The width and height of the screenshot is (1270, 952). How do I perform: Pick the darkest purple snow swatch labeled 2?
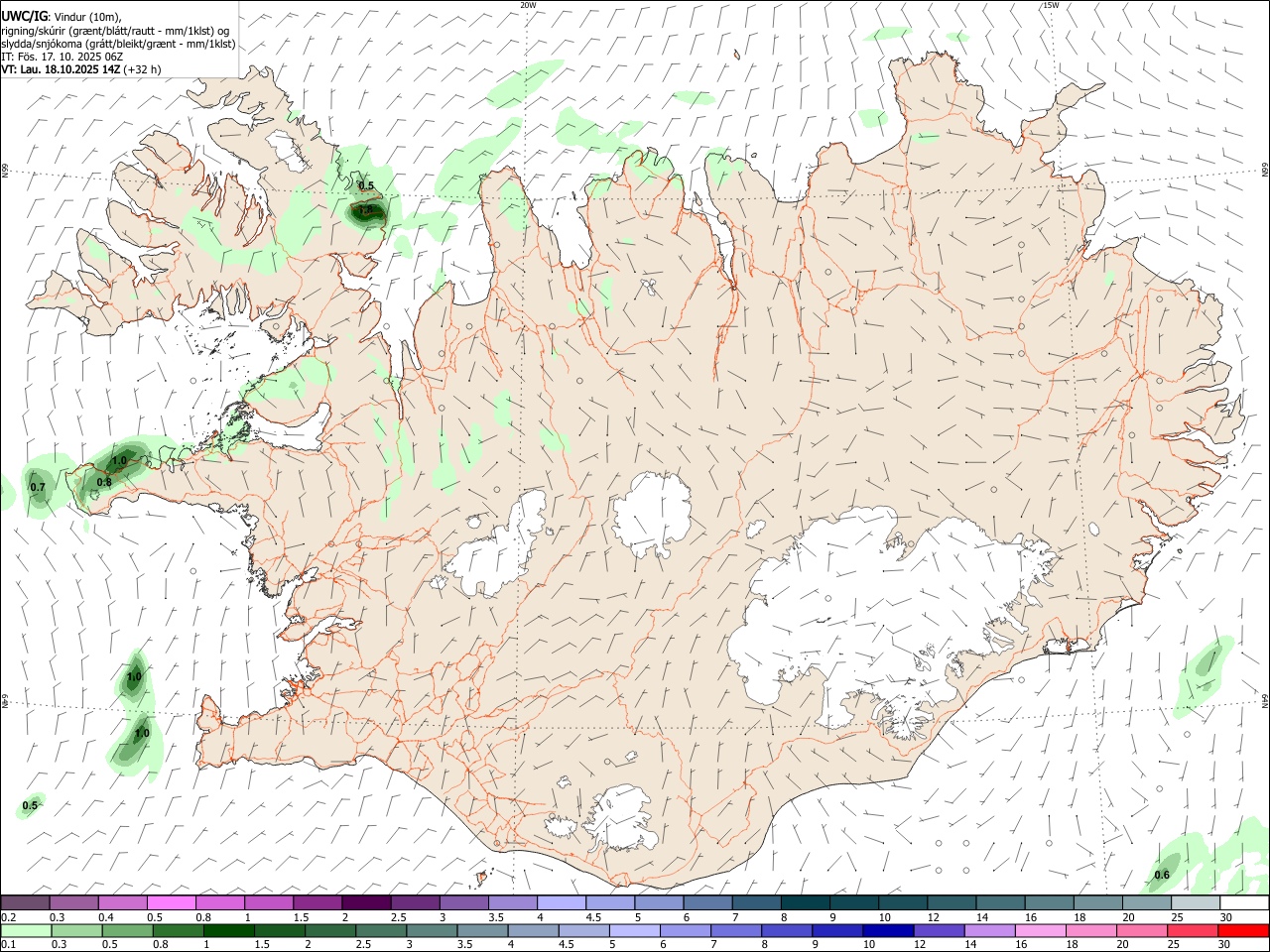click(x=366, y=903)
